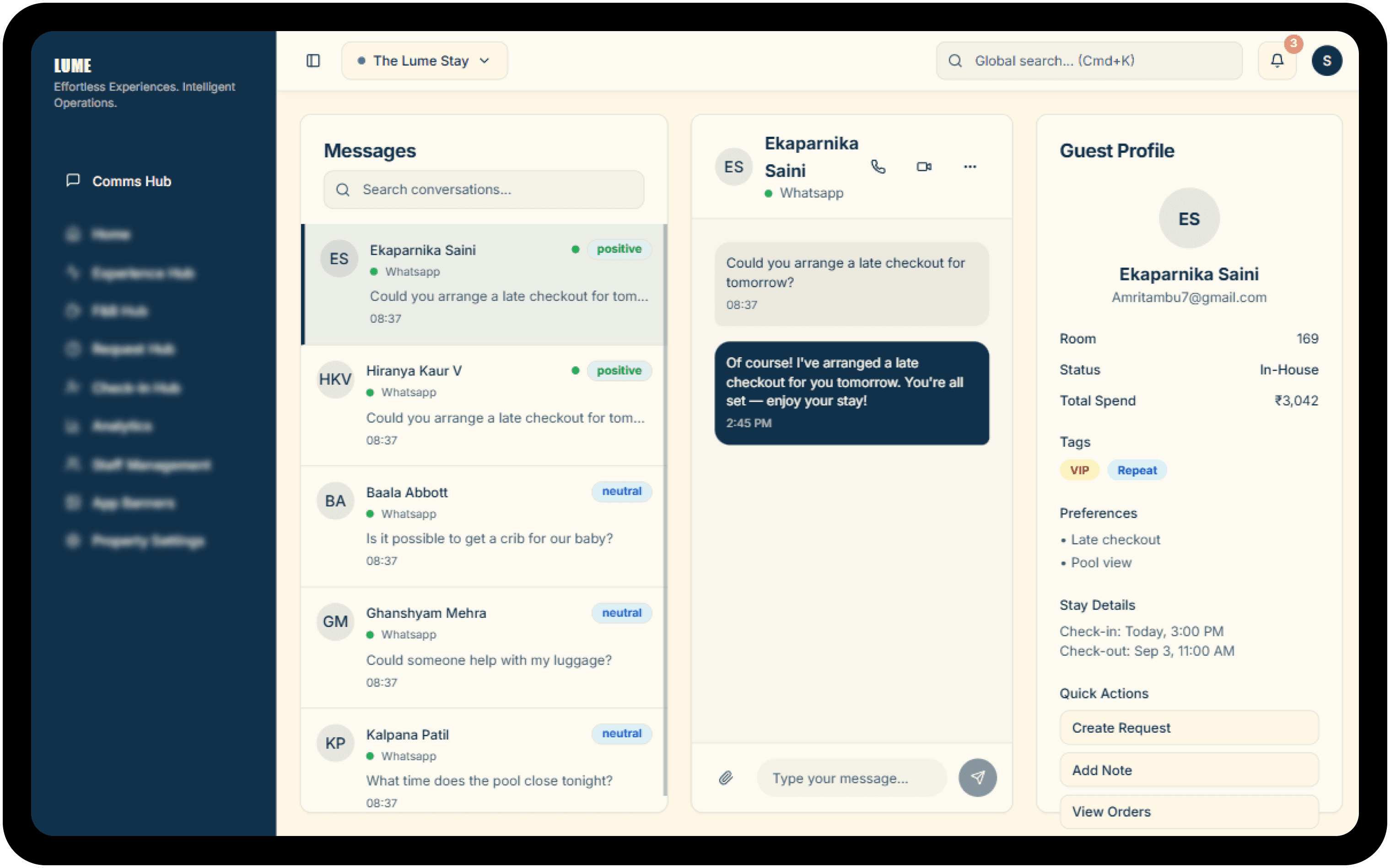1390x868 pixels.
Task: Open the chat more options menu
Action: point(970,166)
